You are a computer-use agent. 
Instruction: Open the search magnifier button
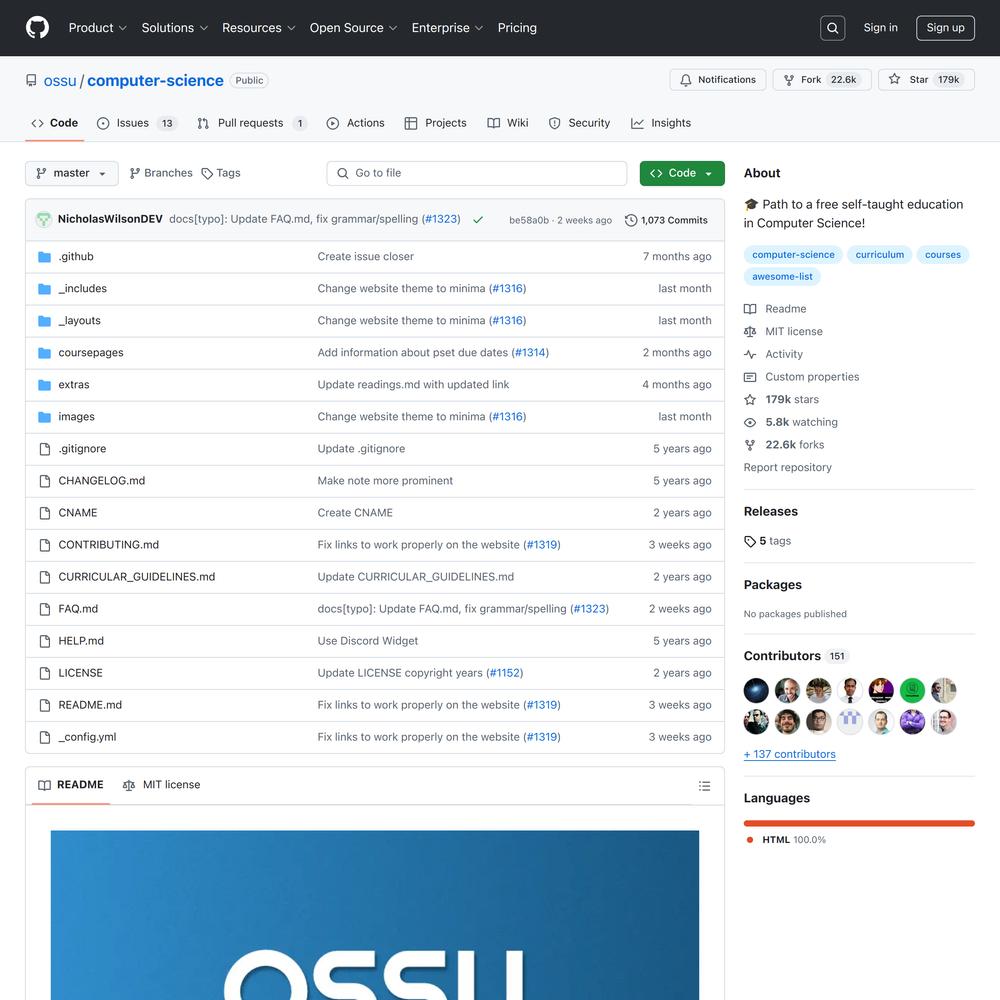click(x=832, y=28)
